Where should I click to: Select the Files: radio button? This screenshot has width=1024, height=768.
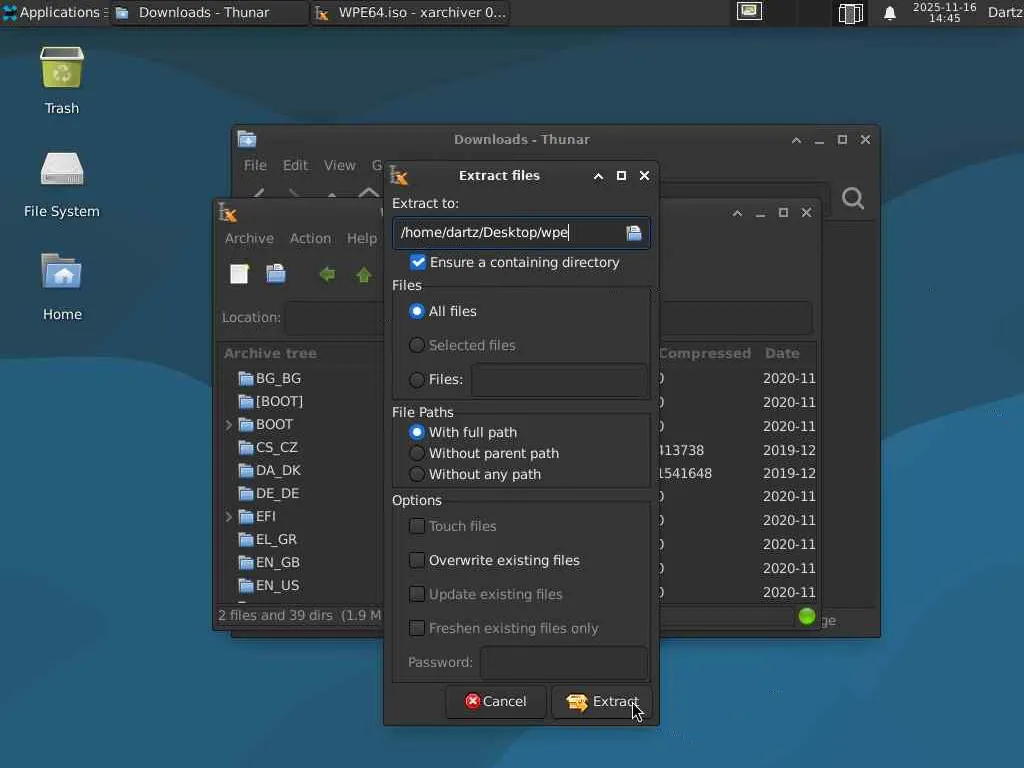417,379
